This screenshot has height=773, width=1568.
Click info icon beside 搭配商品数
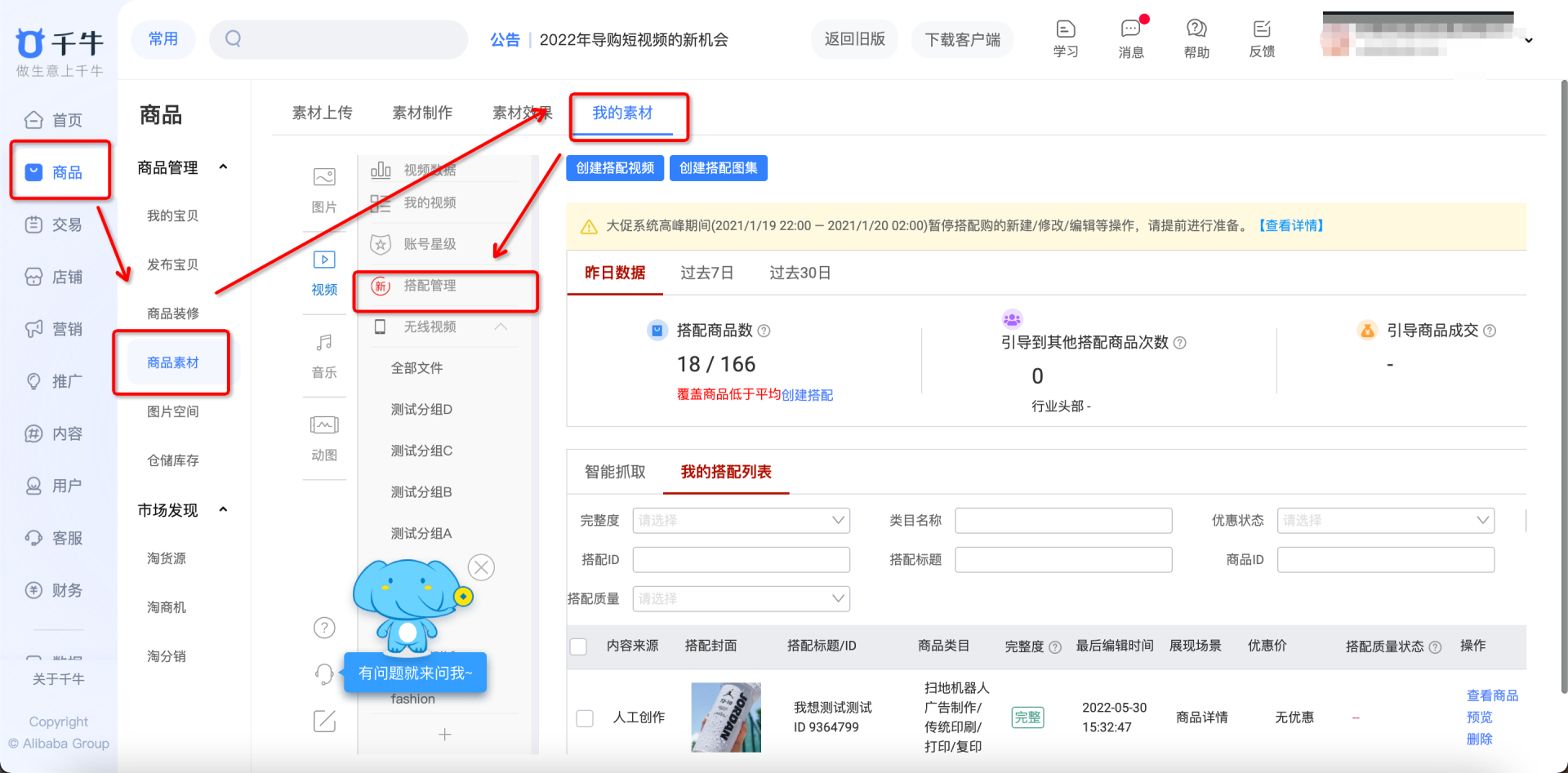coord(764,331)
